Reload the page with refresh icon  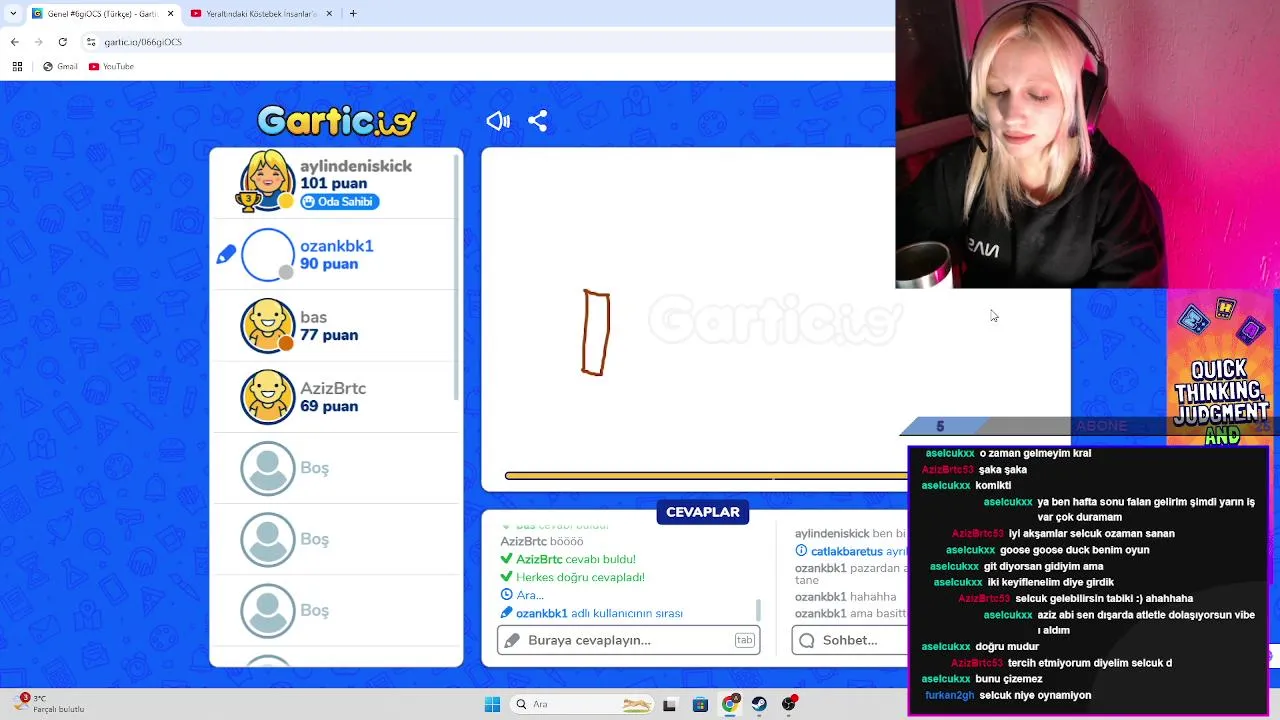pyautogui.click(x=63, y=42)
